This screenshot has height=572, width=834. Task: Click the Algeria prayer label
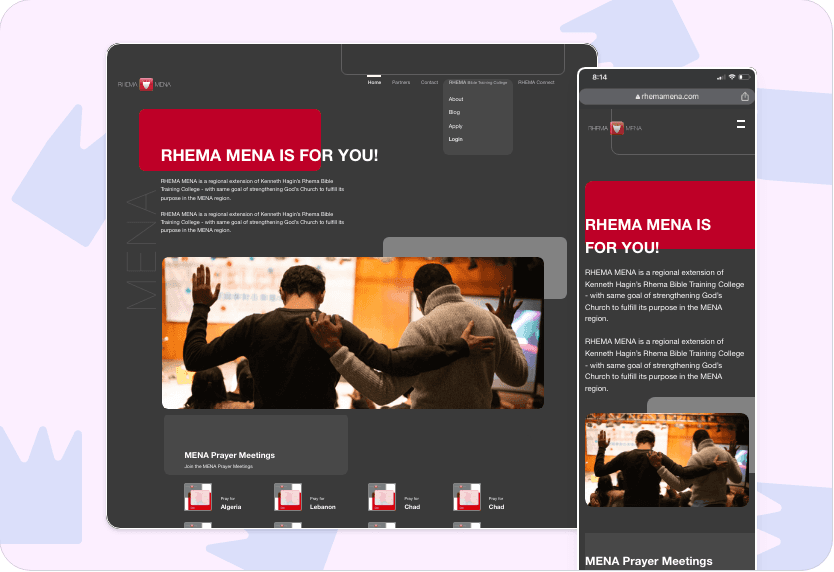coord(231,507)
